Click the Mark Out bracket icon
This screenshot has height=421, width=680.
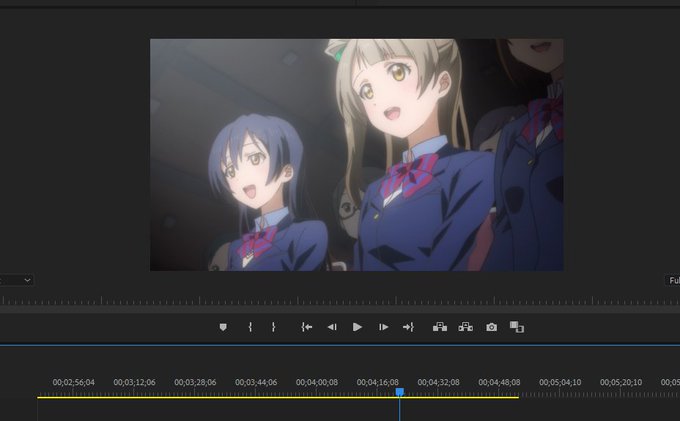(x=273, y=327)
